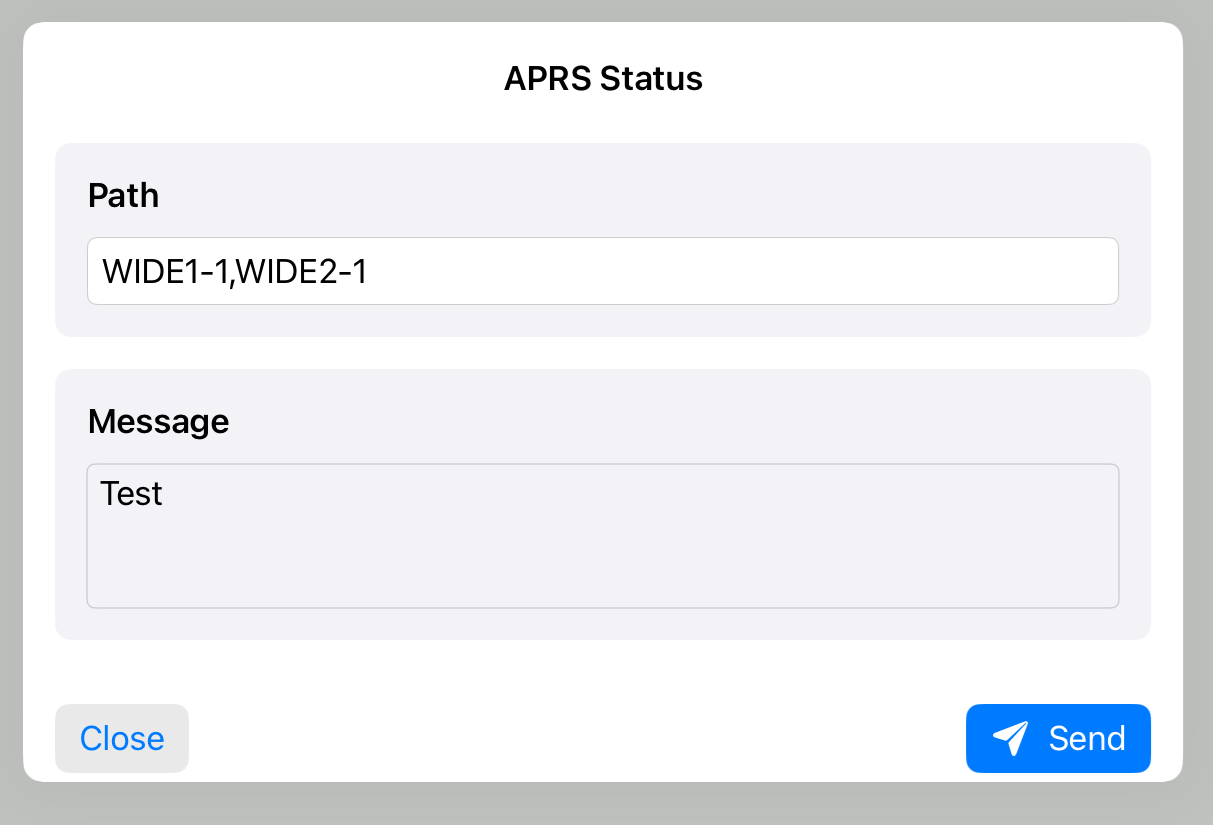The width and height of the screenshot is (1213, 825).
Task: Focus the Path text field
Action: tap(602, 271)
